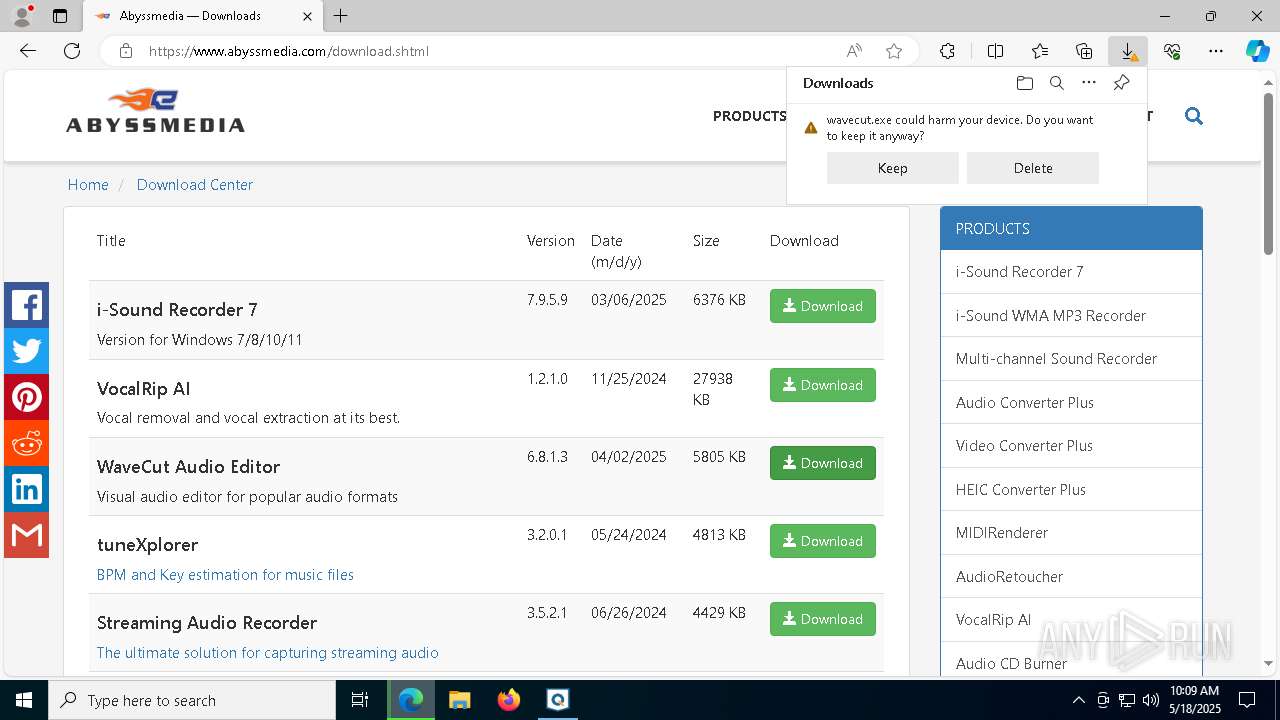The height and width of the screenshot is (720, 1280).
Task: Add page to favorites star
Action: click(x=894, y=51)
